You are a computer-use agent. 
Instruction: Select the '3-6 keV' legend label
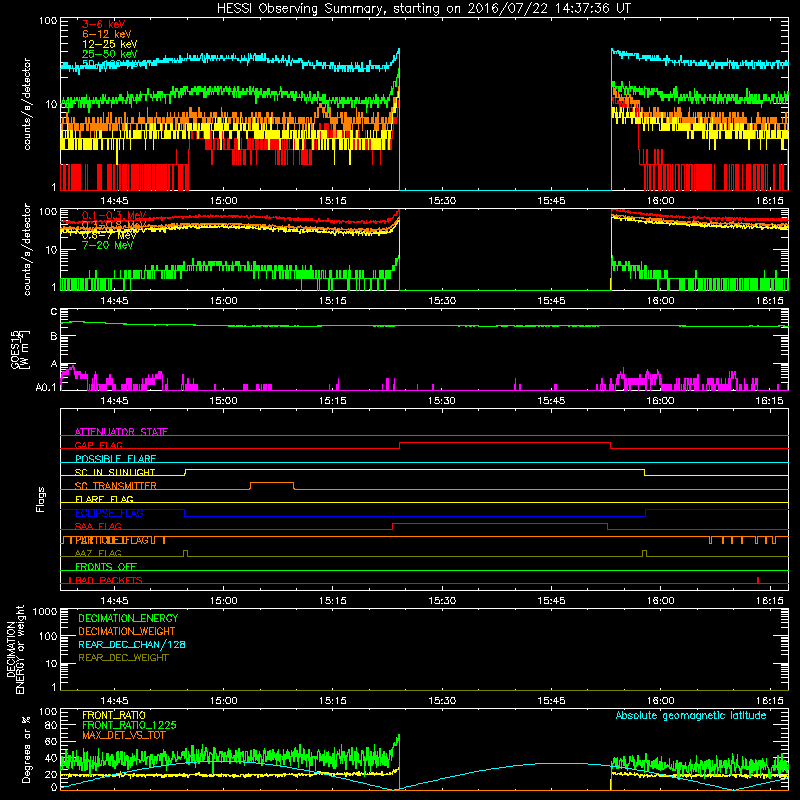tap(104, 24)
